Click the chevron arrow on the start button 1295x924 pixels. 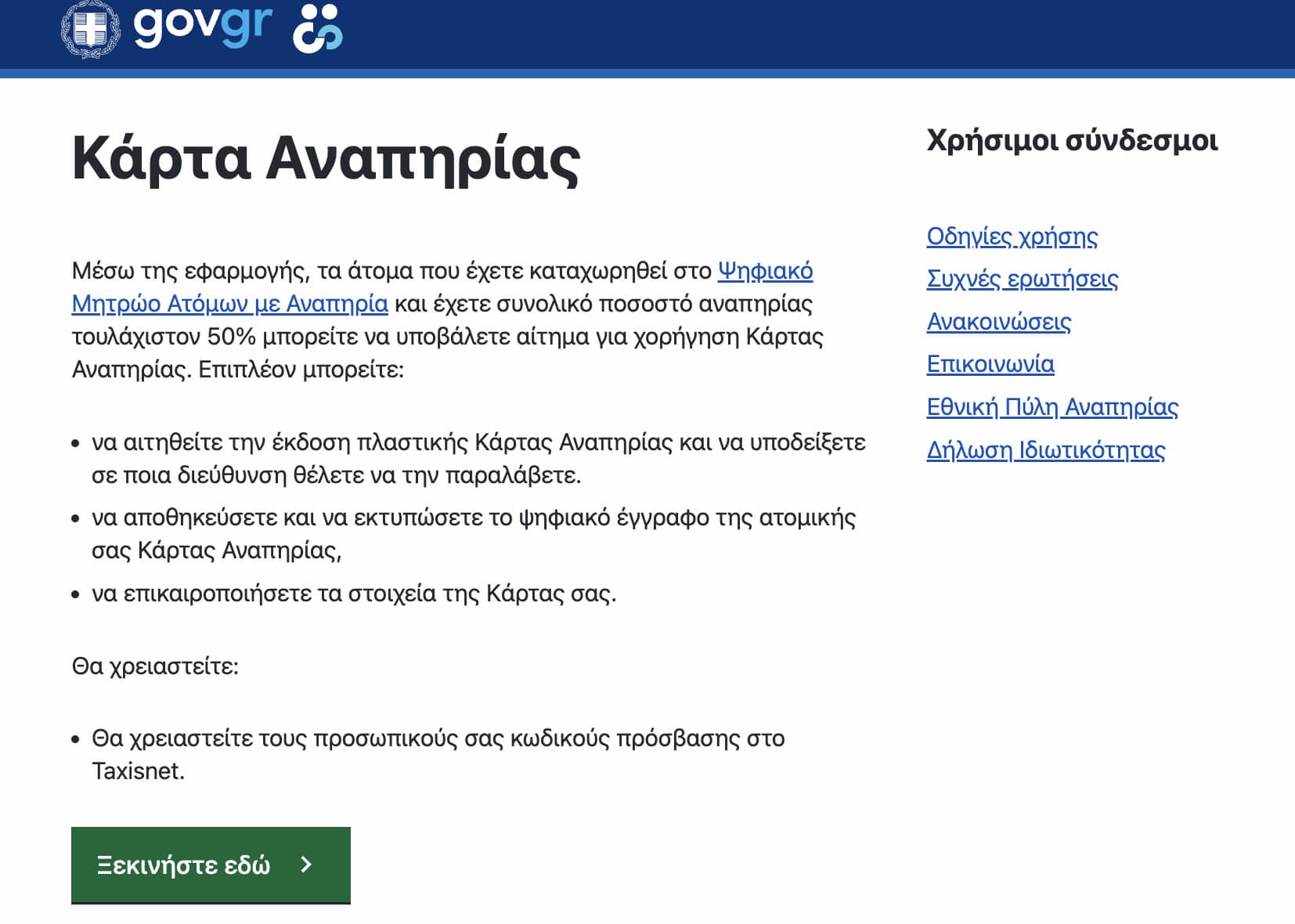(x=306, y=864)
